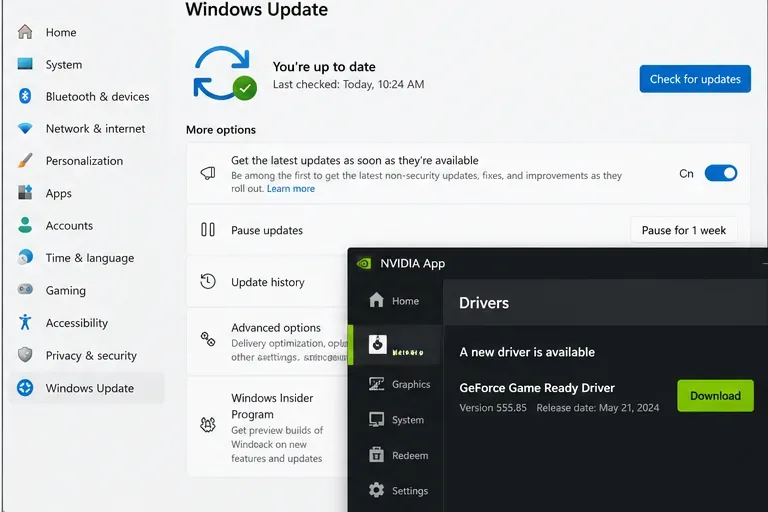This screenshot has width=768, height=512.
Task: Select Graphics label in NVIDIA App sidebar
Action: point(411,384)
